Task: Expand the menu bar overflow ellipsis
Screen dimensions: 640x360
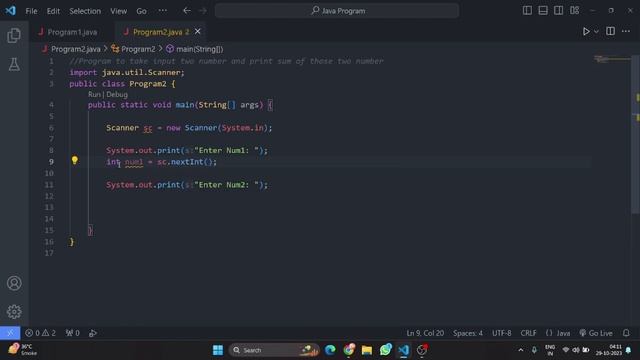Action: tap(162, 11)
